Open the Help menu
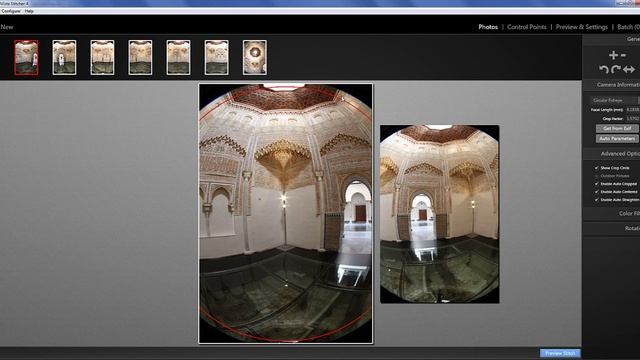This screenshot has height=360, width=640. click(29, 11)
